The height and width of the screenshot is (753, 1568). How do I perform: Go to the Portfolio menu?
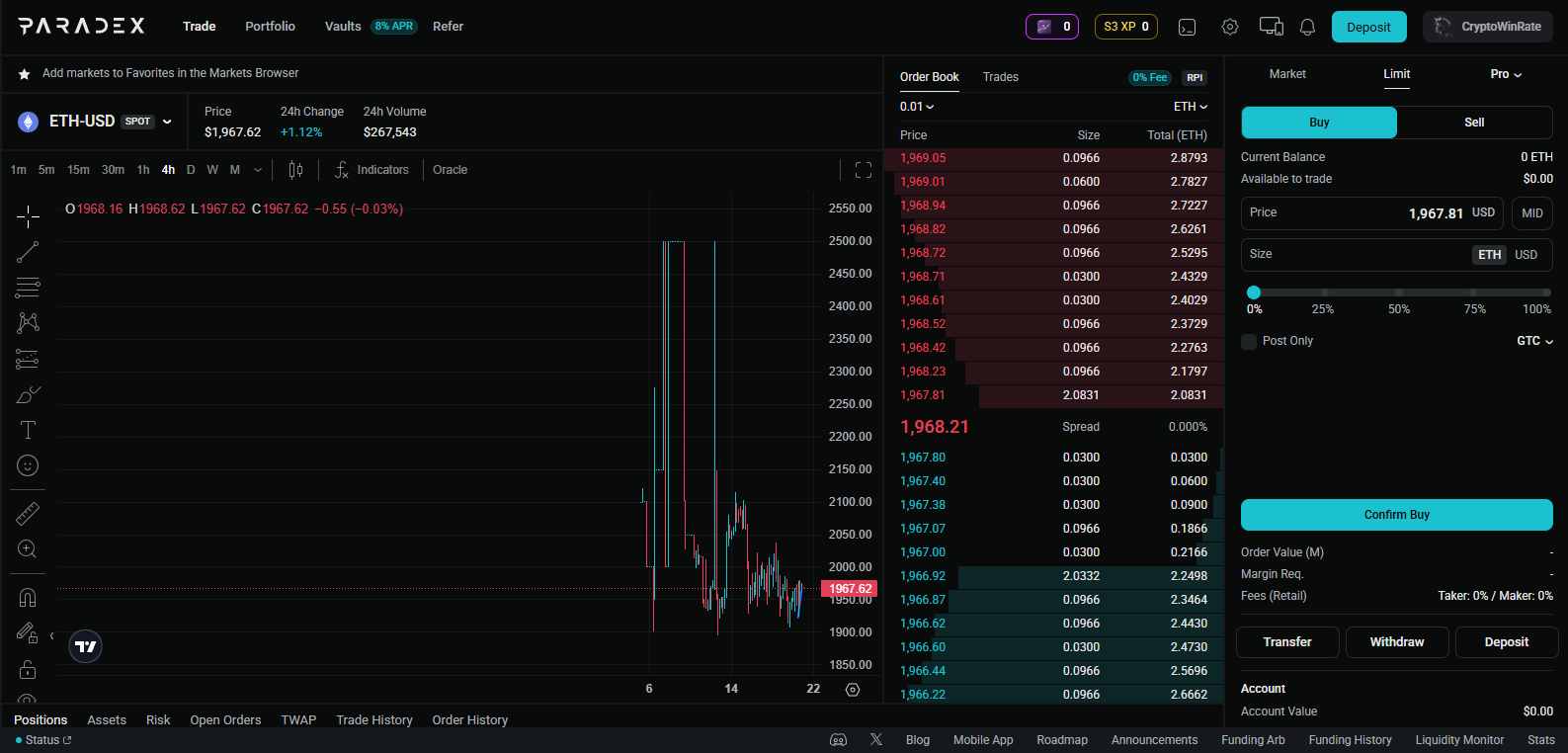pos(270,27)
